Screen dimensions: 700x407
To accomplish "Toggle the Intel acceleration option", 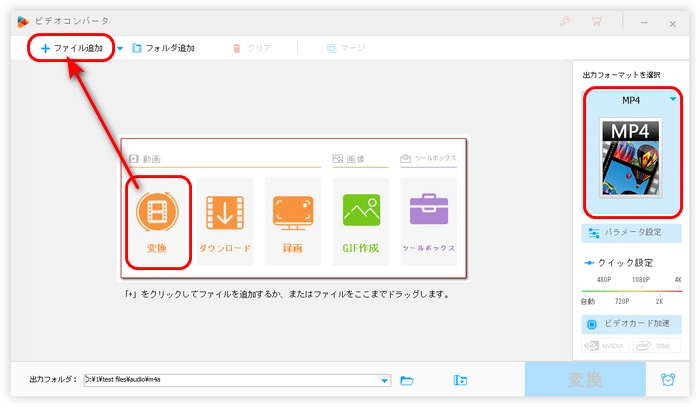I will [656, 346].
